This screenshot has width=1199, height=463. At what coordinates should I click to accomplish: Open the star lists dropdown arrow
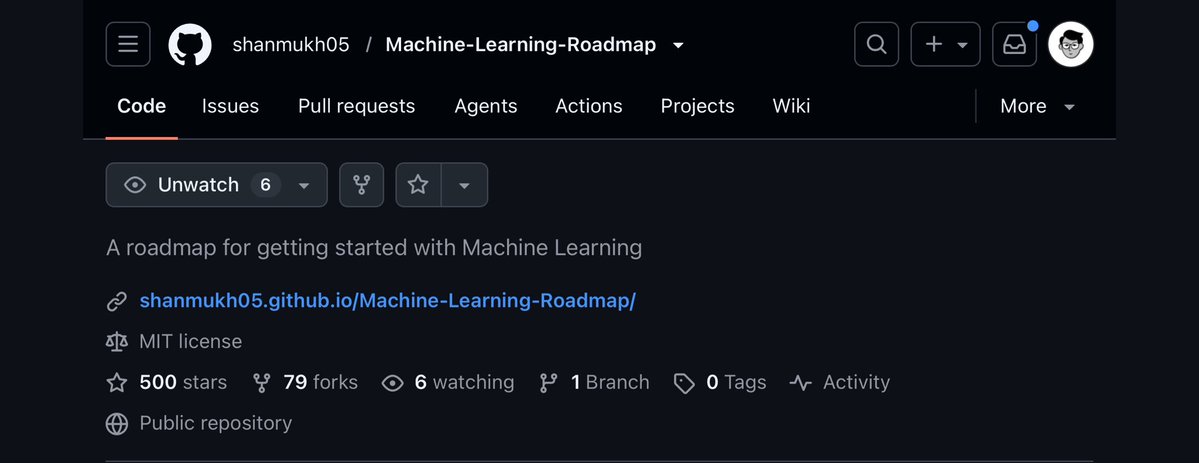point(464,184)
